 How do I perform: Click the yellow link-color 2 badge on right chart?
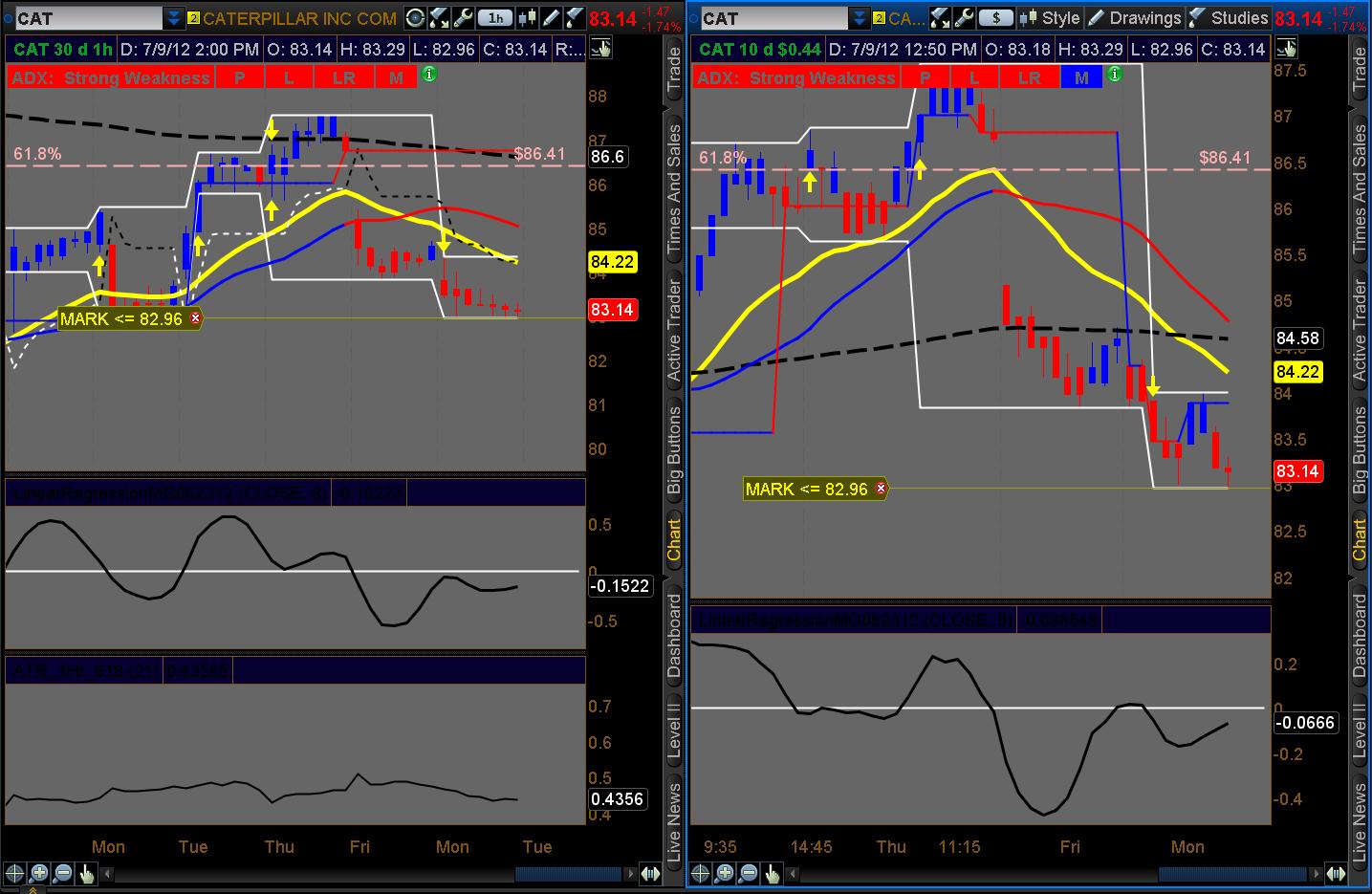879,18
